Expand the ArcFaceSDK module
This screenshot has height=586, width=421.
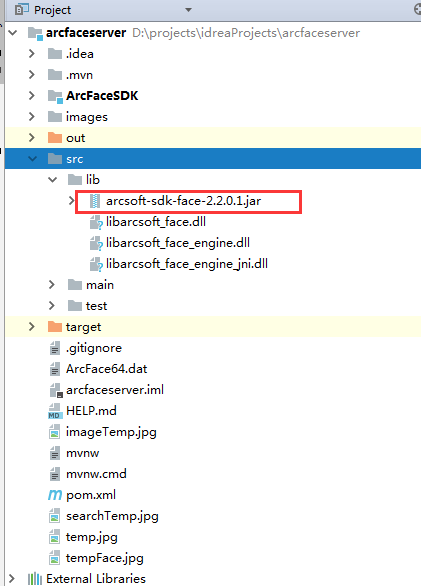[32, 96]
